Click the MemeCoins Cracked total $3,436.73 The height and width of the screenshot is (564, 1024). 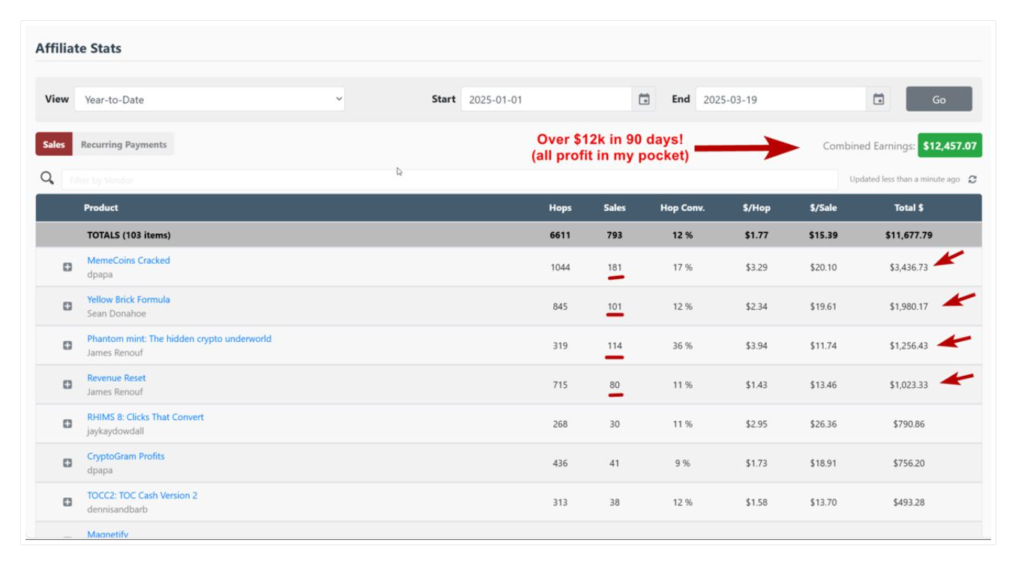click(908, 267)
